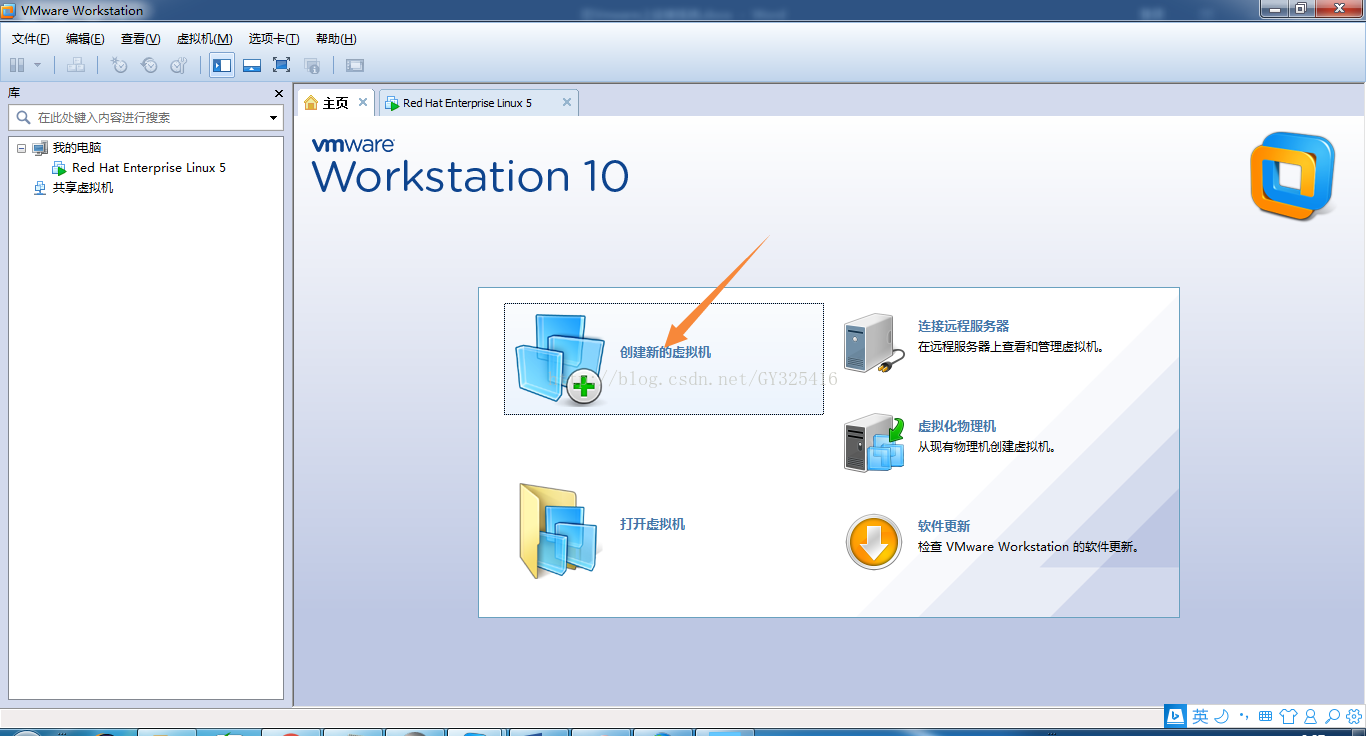Open the 选项卡(T) menu

[x=274, y=39]
